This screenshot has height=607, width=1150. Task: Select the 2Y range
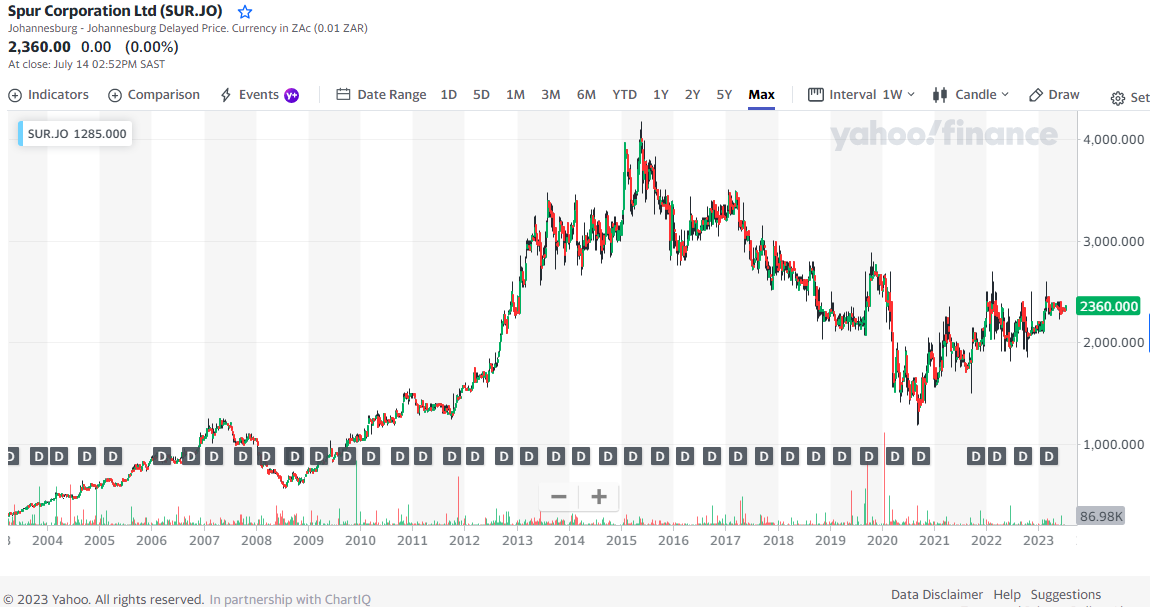click(x=692, y=95)
